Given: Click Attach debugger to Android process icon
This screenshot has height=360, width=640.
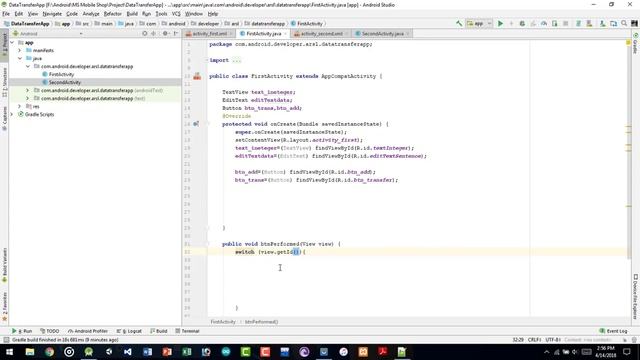Looking at the screenshot, I should tap(554, 24).
